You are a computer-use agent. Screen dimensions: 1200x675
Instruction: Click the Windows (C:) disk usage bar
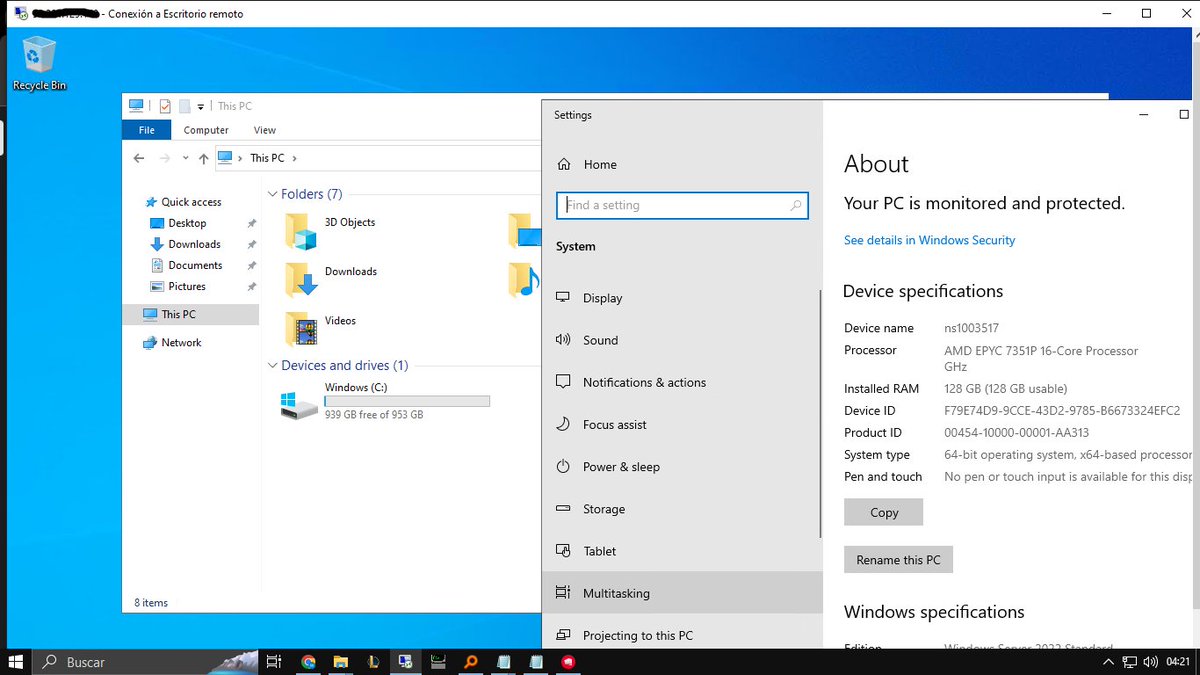(x=407, y=401)
